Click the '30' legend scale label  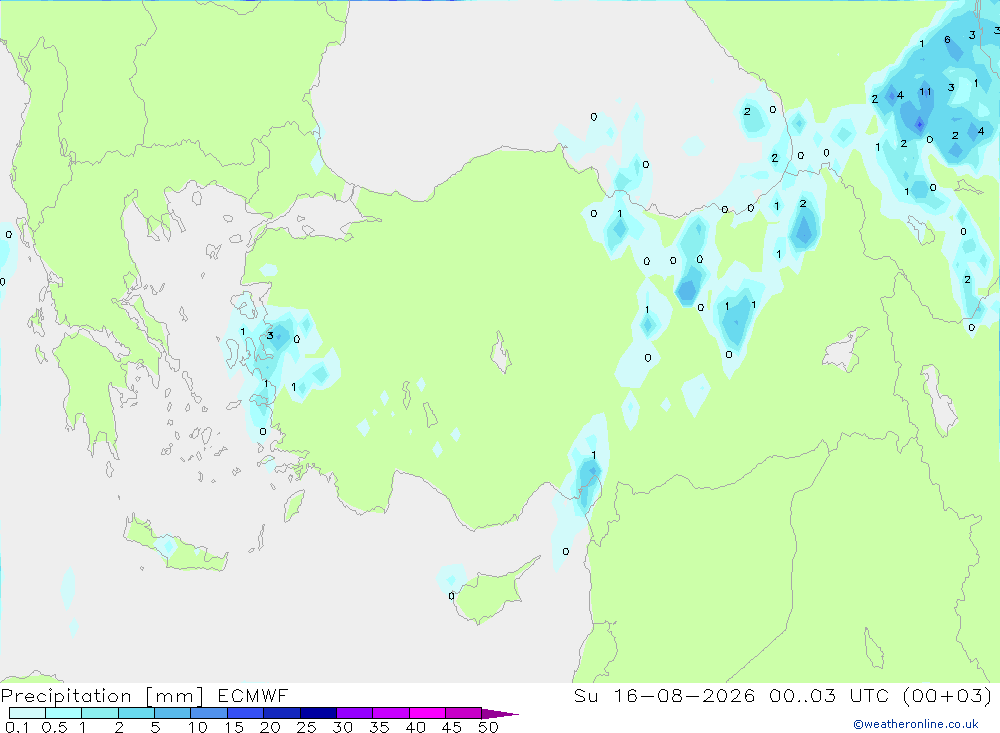343,727
